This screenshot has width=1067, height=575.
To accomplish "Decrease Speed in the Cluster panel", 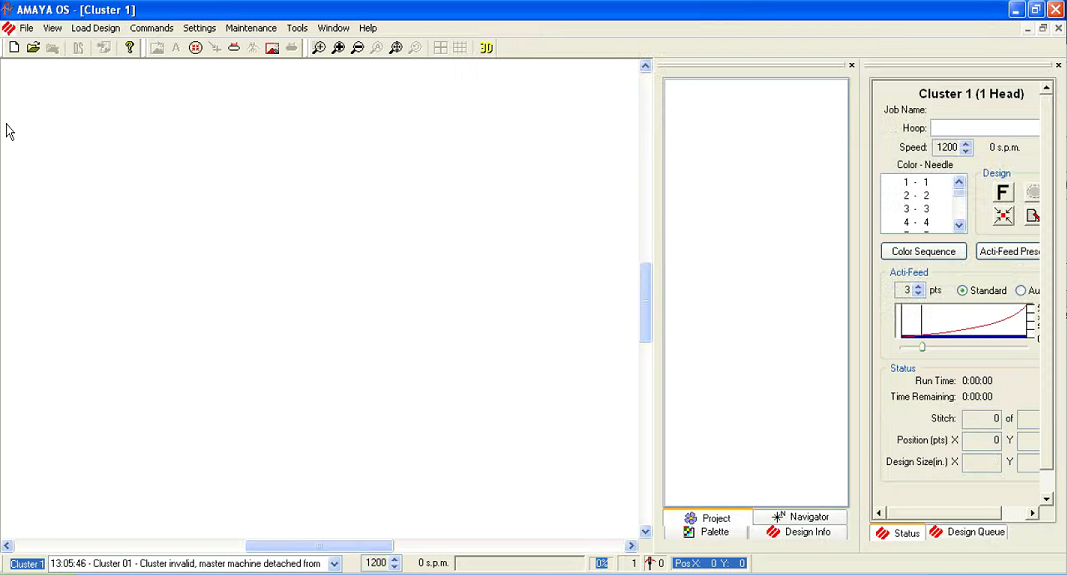I will 966,150.
